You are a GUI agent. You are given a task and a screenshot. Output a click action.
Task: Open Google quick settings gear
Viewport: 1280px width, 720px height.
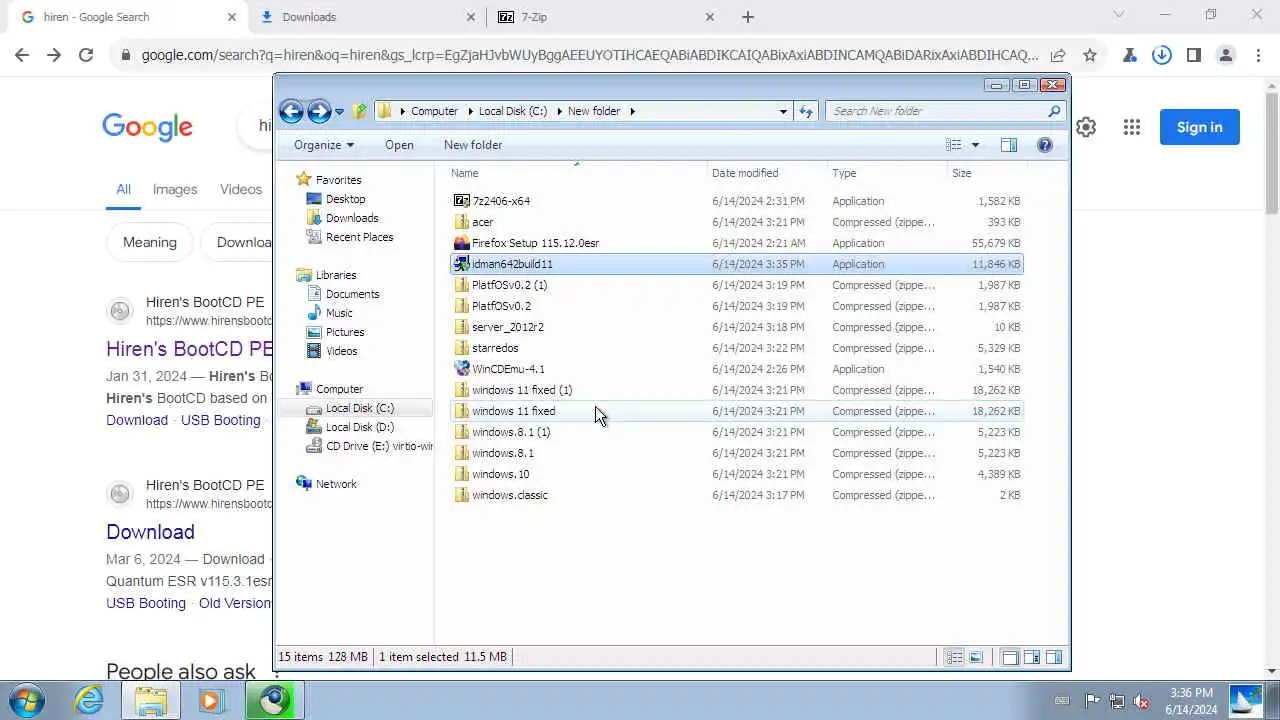1086,127
